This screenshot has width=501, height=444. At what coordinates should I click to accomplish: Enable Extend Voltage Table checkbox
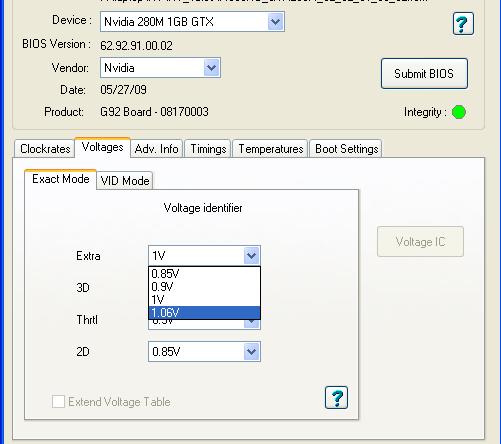(x=58, y=402)
